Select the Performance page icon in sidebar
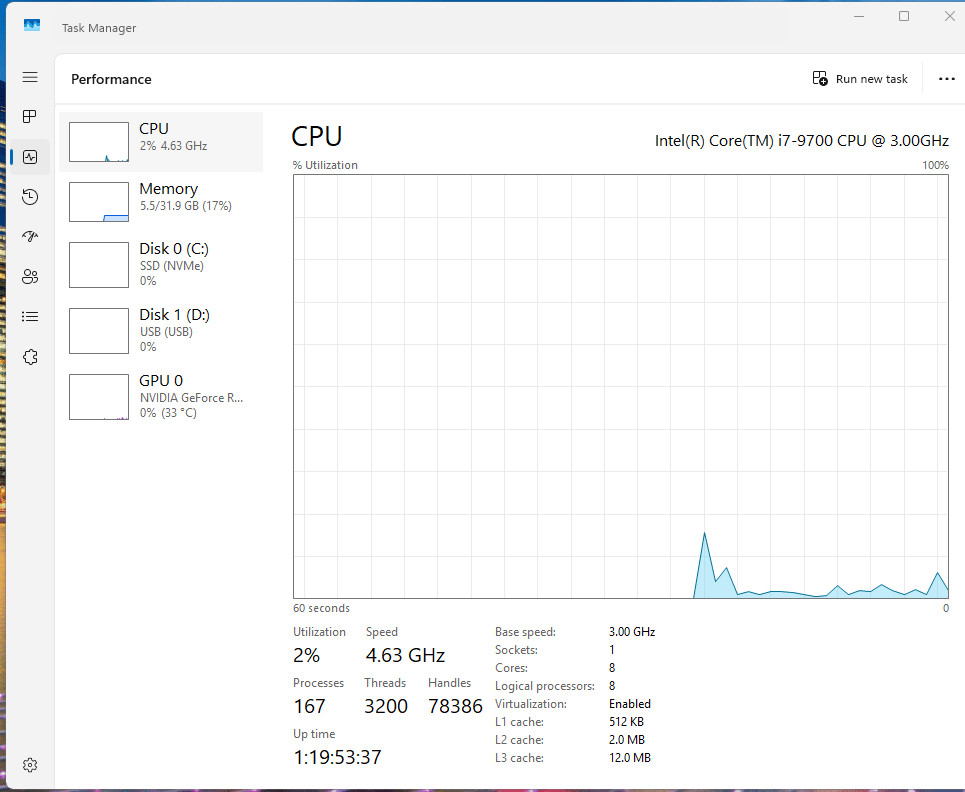 [x=30, y=157]
